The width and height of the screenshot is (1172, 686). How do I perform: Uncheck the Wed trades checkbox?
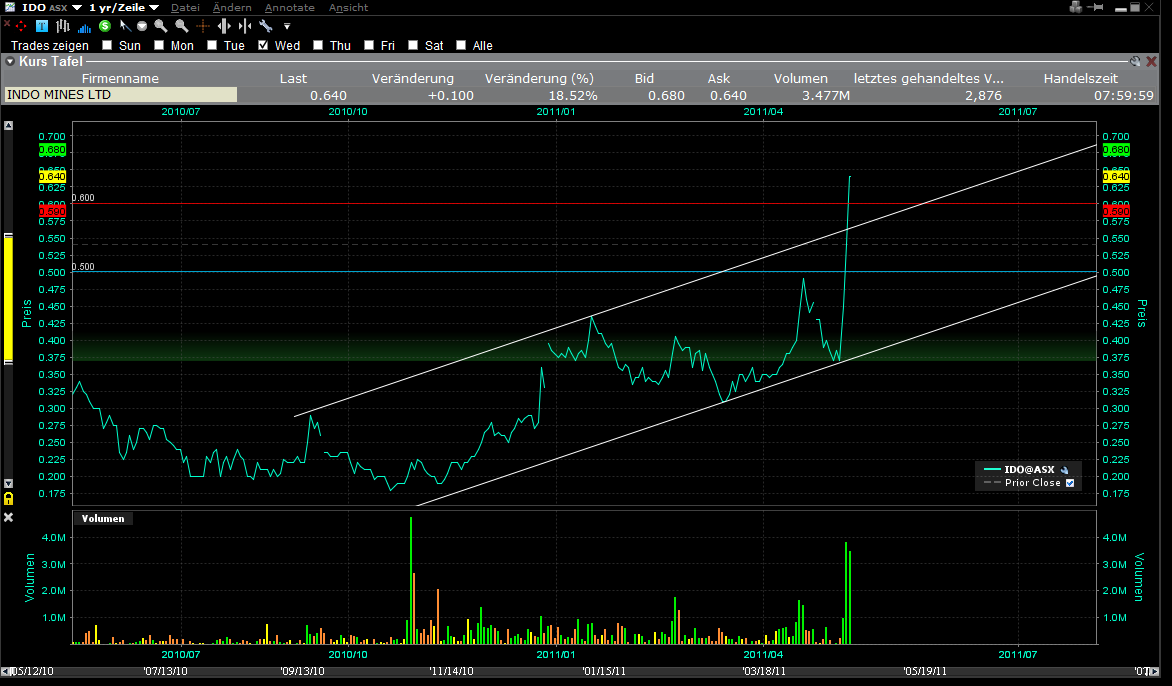(x=263, y=46)
